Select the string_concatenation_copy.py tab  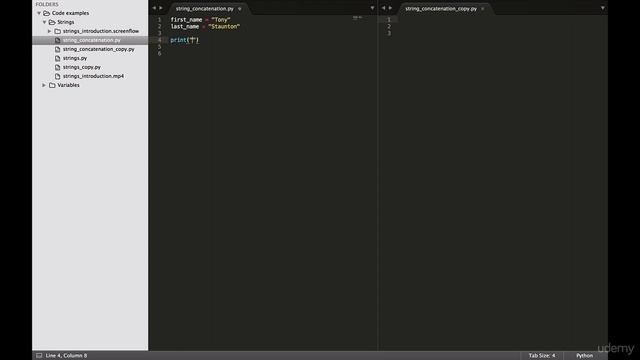(441, 9)
